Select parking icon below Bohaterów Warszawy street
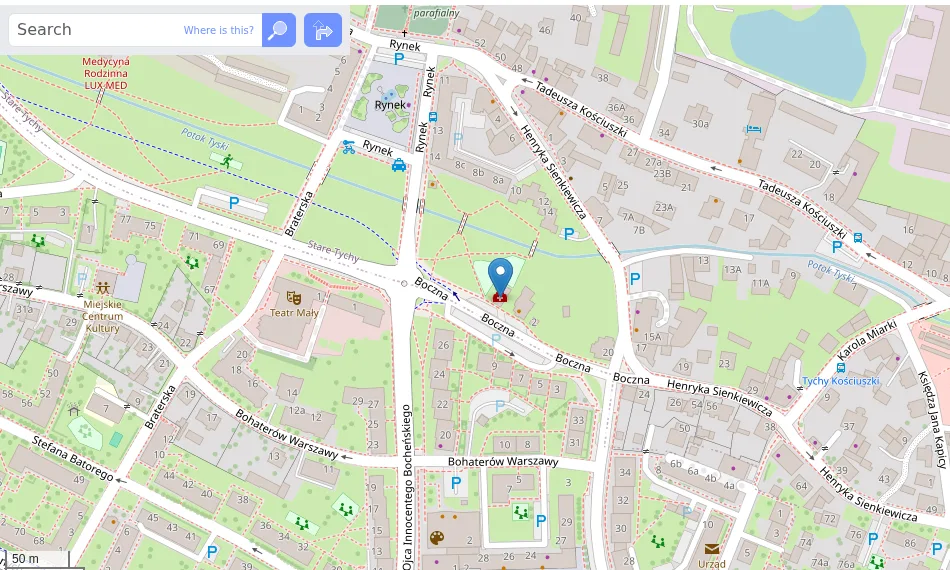The width and height of the screenshot is (950, 570). [456, 483]
